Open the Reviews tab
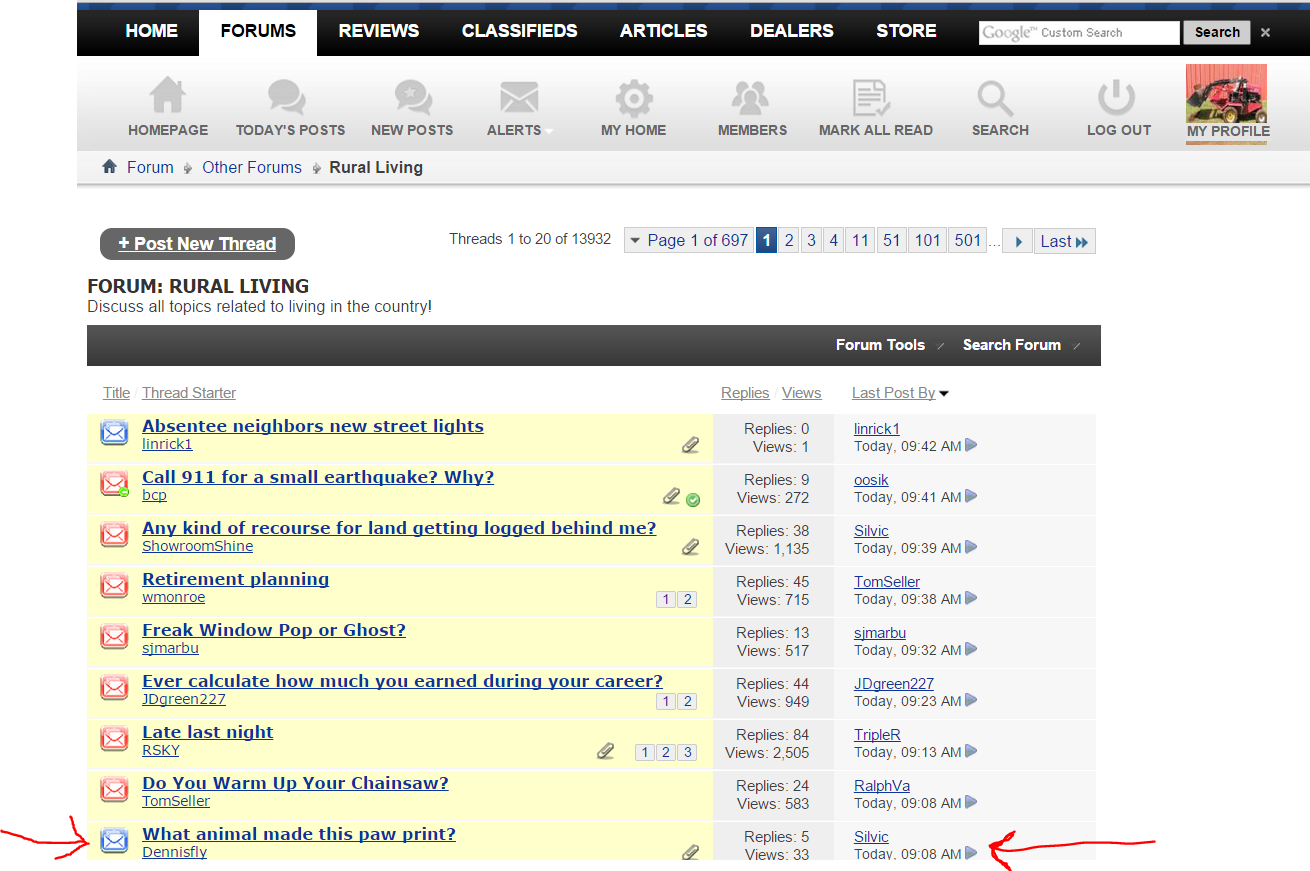The width and height of the screenshot is (1310, 871). [379, 31]
